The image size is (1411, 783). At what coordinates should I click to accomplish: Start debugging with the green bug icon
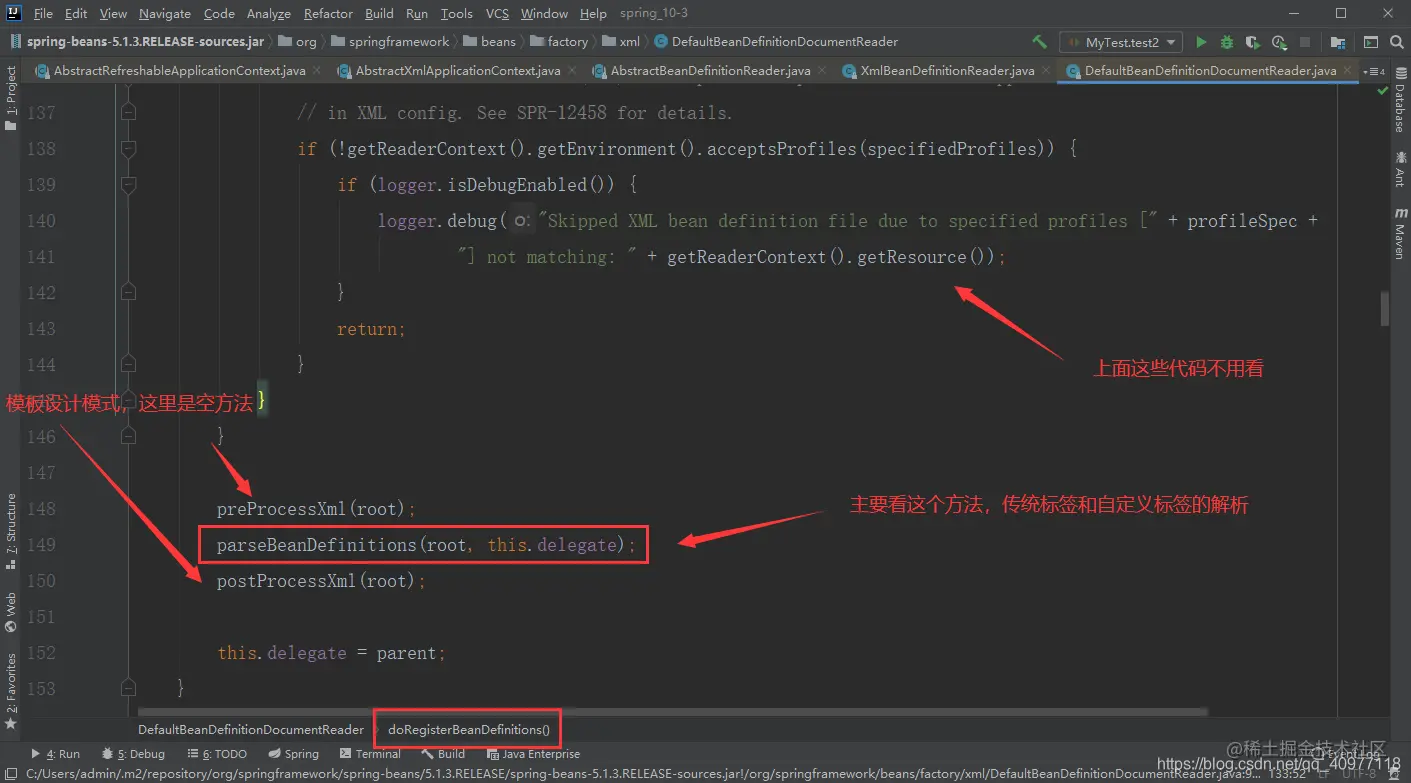pos(1227,42)
